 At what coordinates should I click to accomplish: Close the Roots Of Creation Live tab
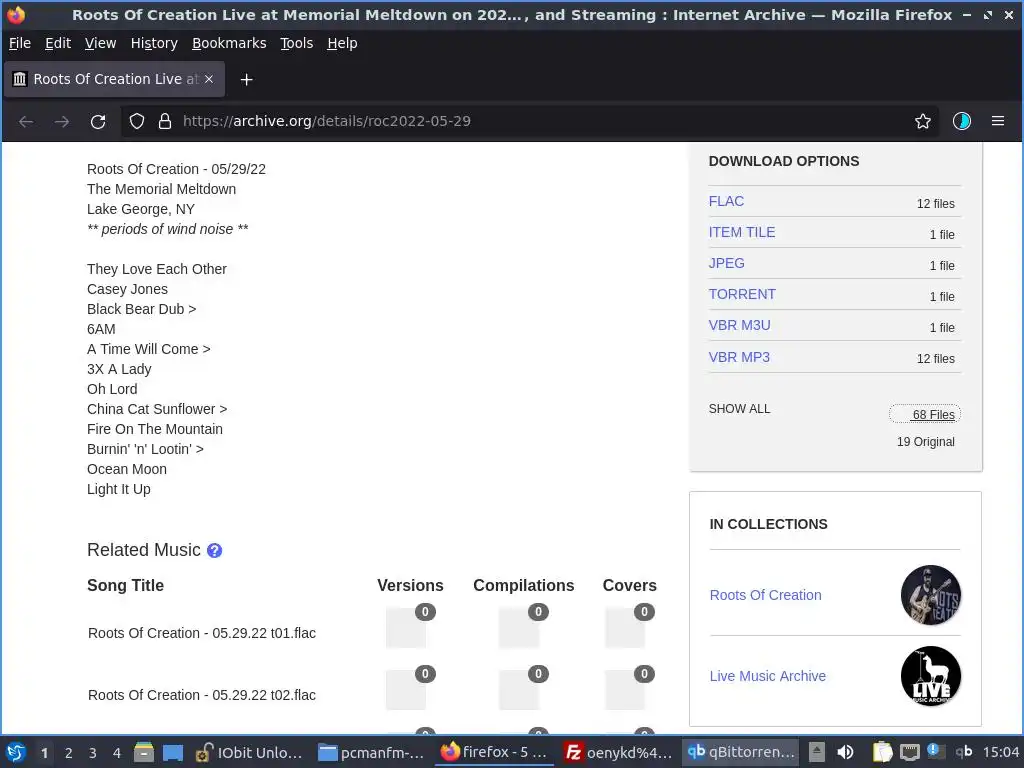[x=209, y=79]
